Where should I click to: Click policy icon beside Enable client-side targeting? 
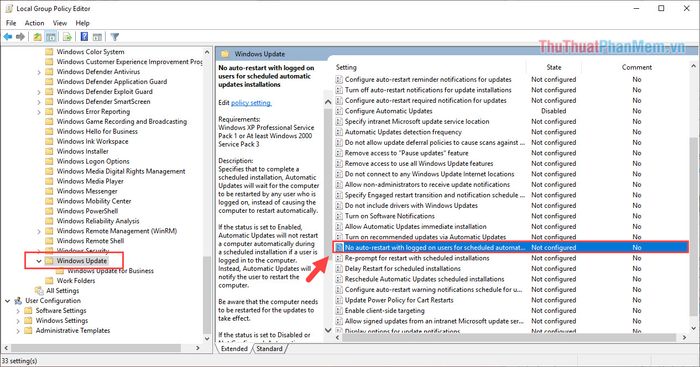[x=339, y=311]
